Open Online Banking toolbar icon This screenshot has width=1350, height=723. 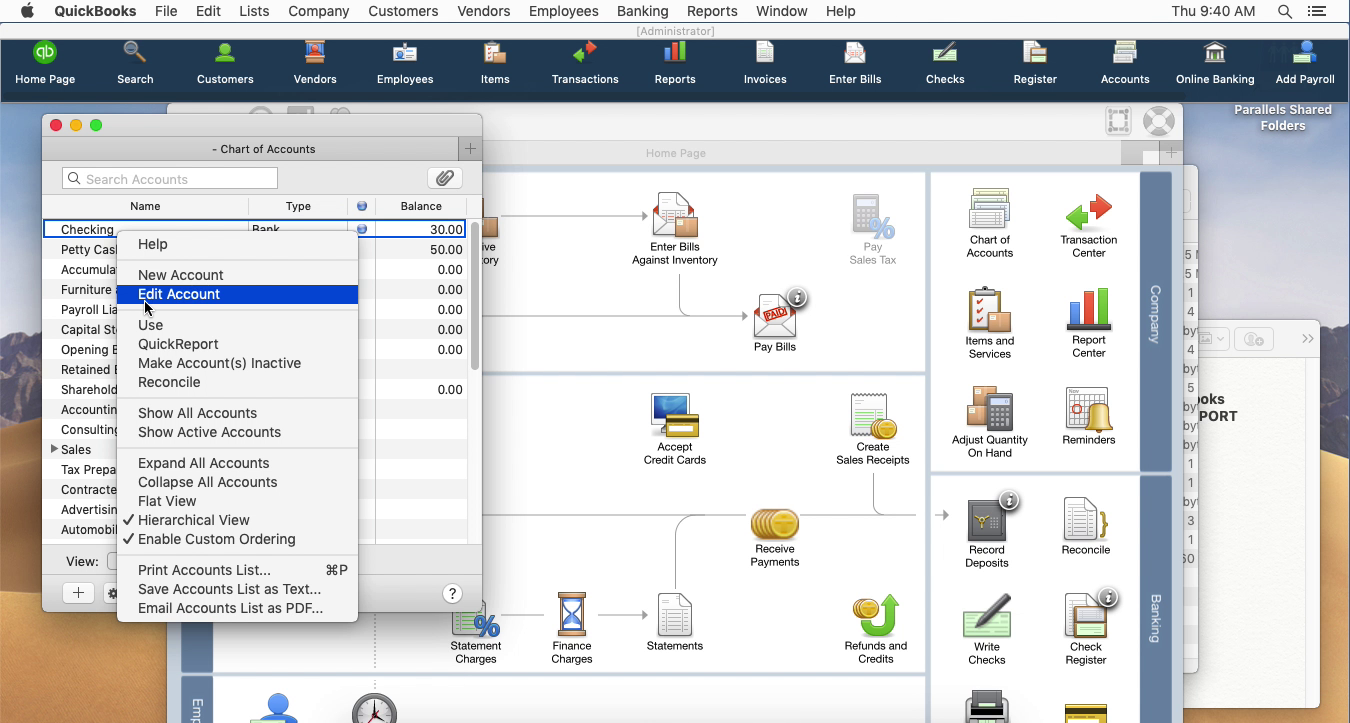1215,63
